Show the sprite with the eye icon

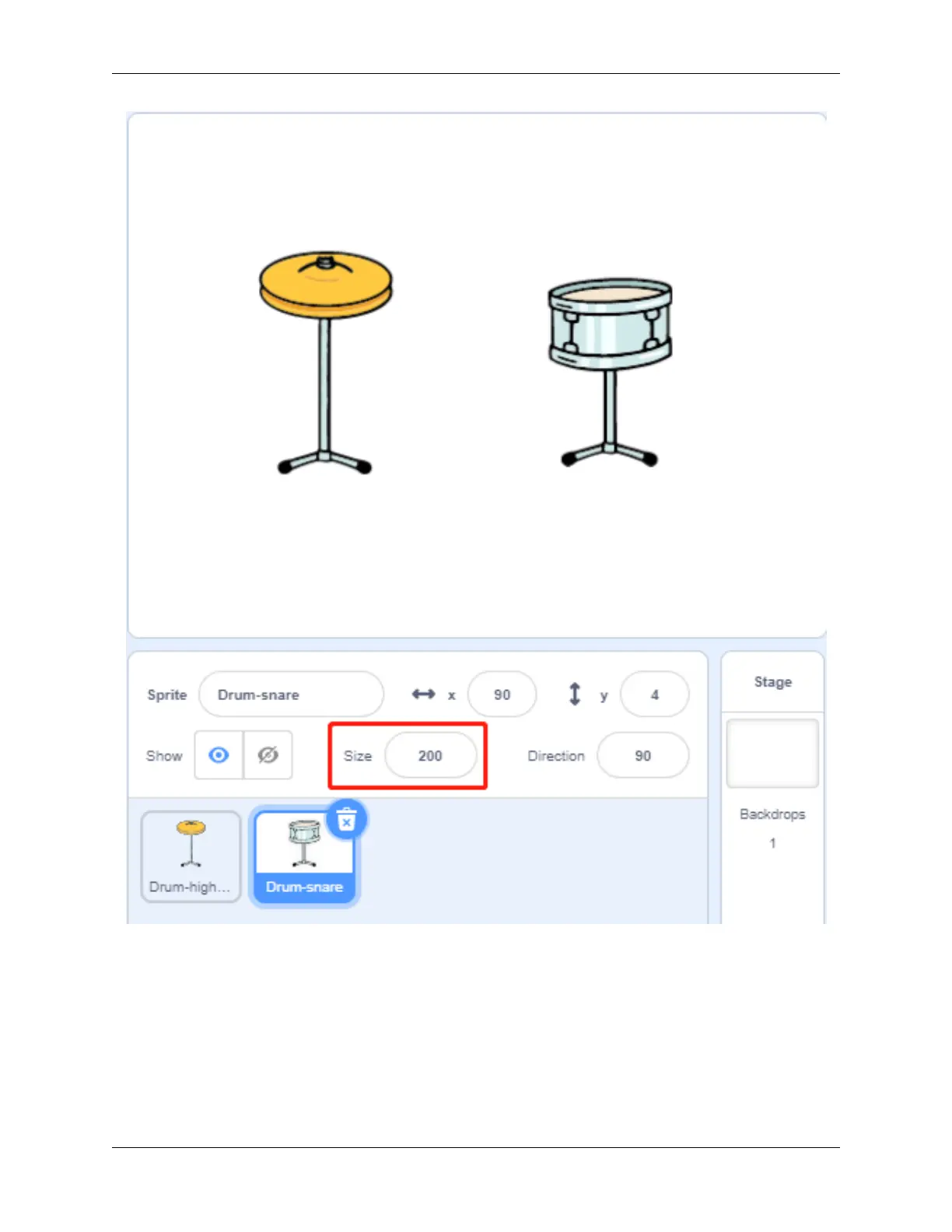(219, 755)
